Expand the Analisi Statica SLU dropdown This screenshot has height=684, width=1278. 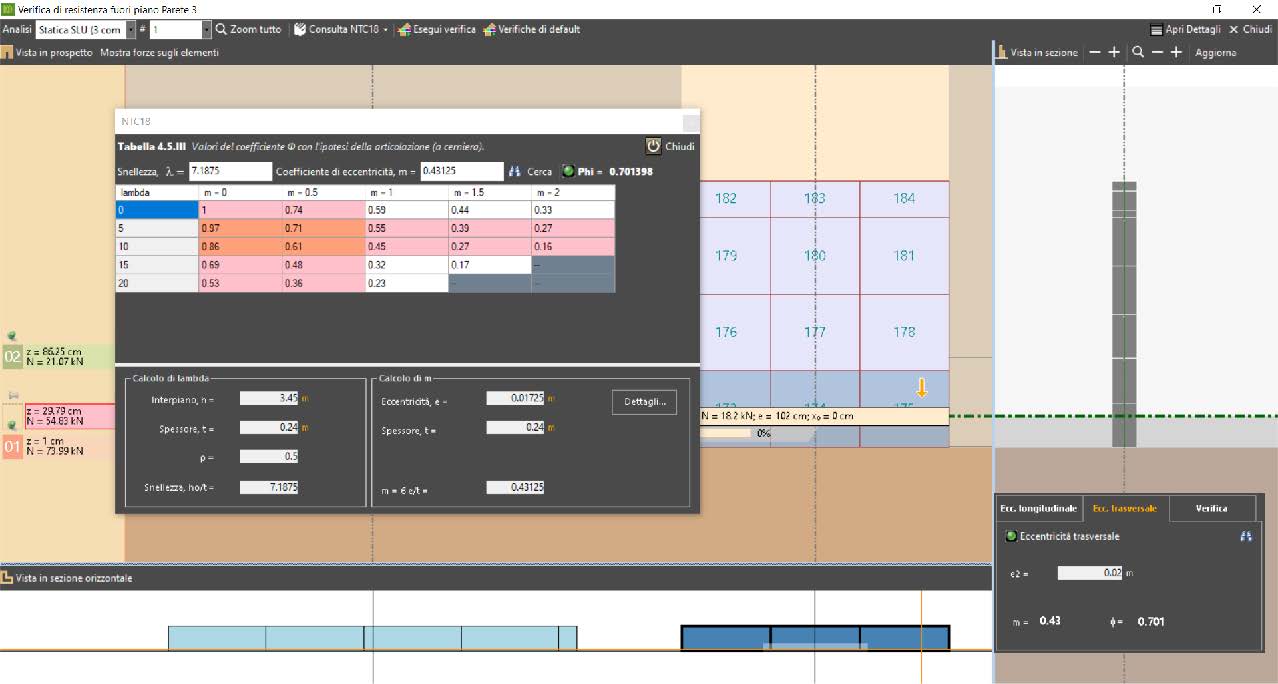pyautogui.click(x=130, y=30)
